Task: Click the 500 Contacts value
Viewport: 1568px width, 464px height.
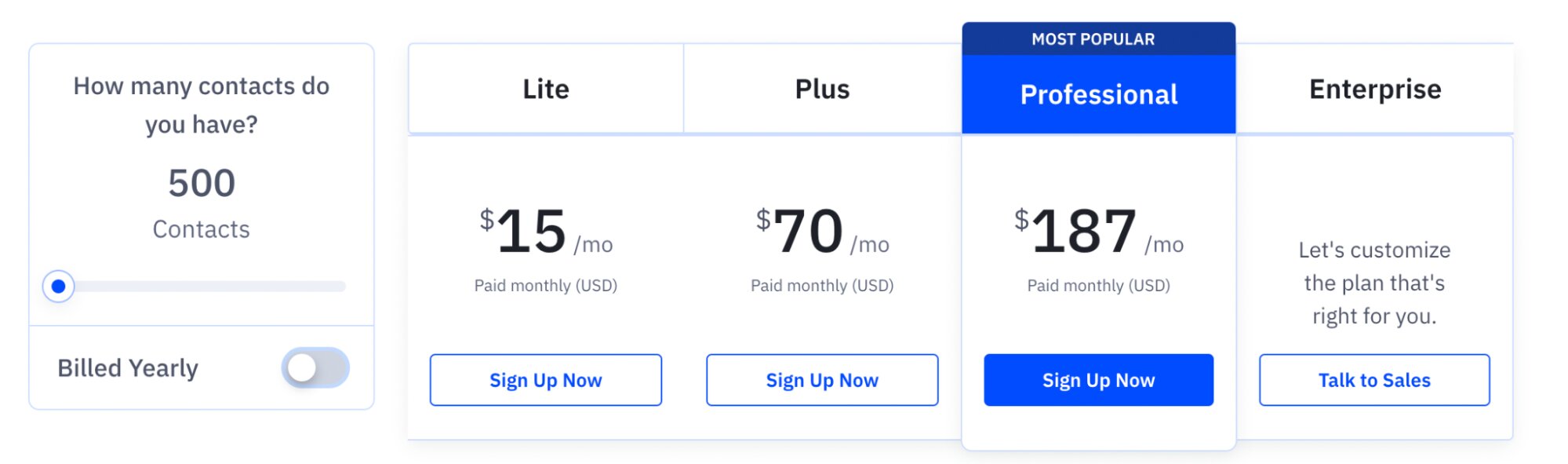Action: point(201,183)
